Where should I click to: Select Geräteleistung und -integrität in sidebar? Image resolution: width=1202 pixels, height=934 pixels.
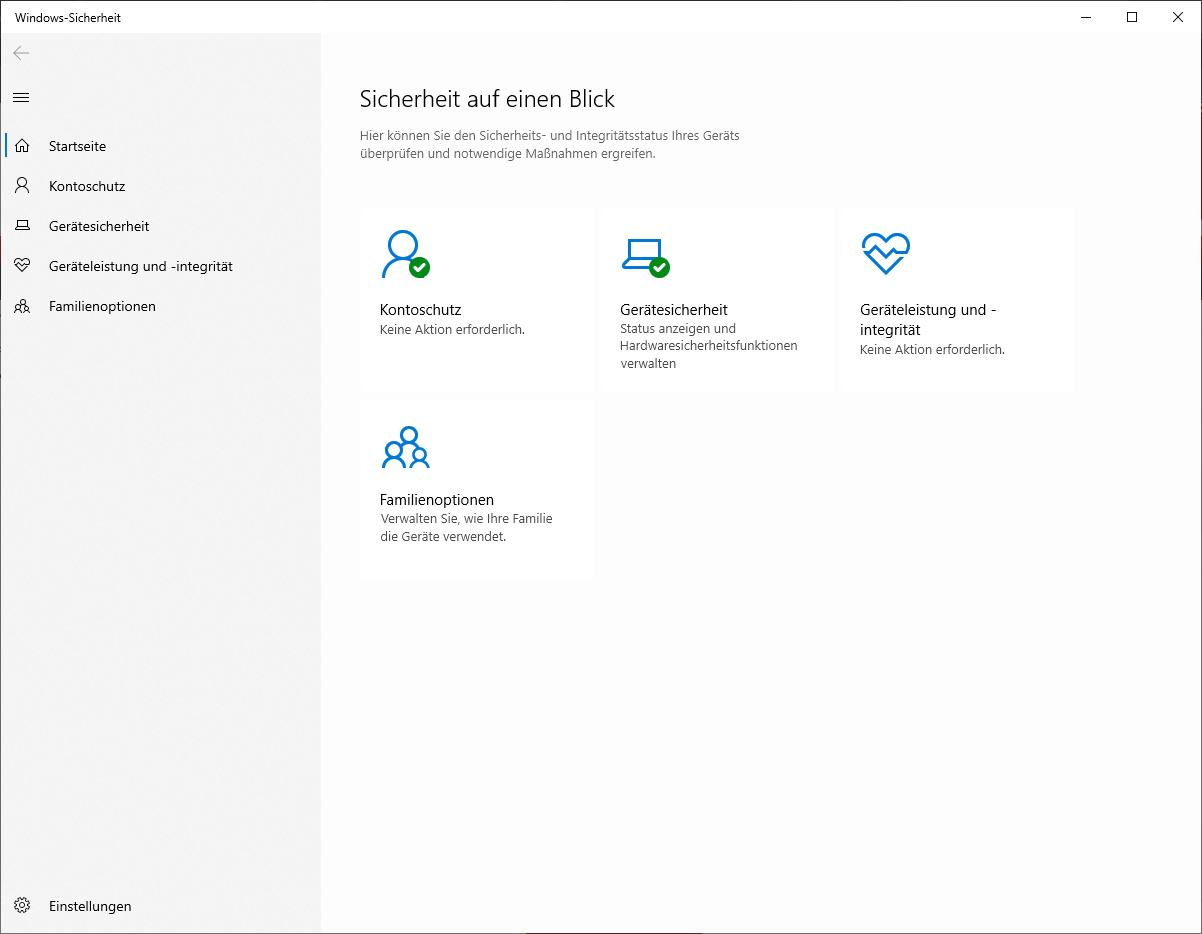(161, 266)
